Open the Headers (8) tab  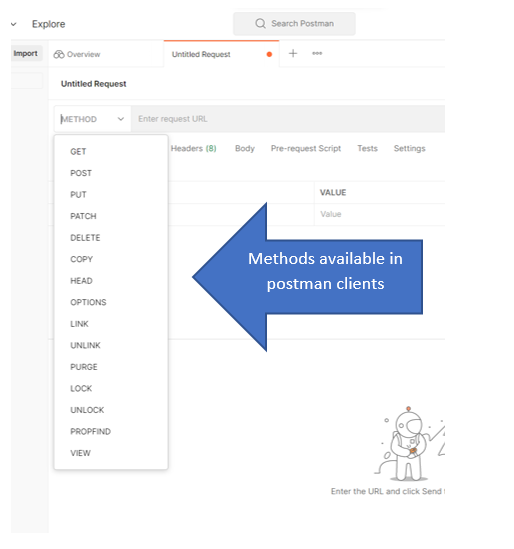pos(194,148)
